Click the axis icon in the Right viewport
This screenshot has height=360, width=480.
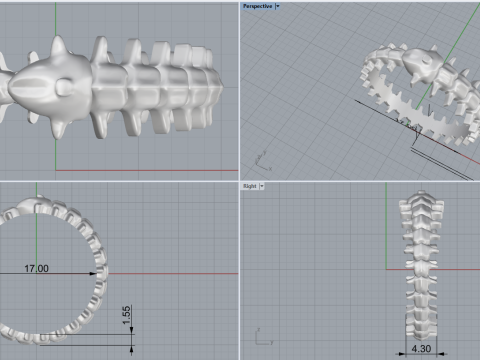(264, 337)
